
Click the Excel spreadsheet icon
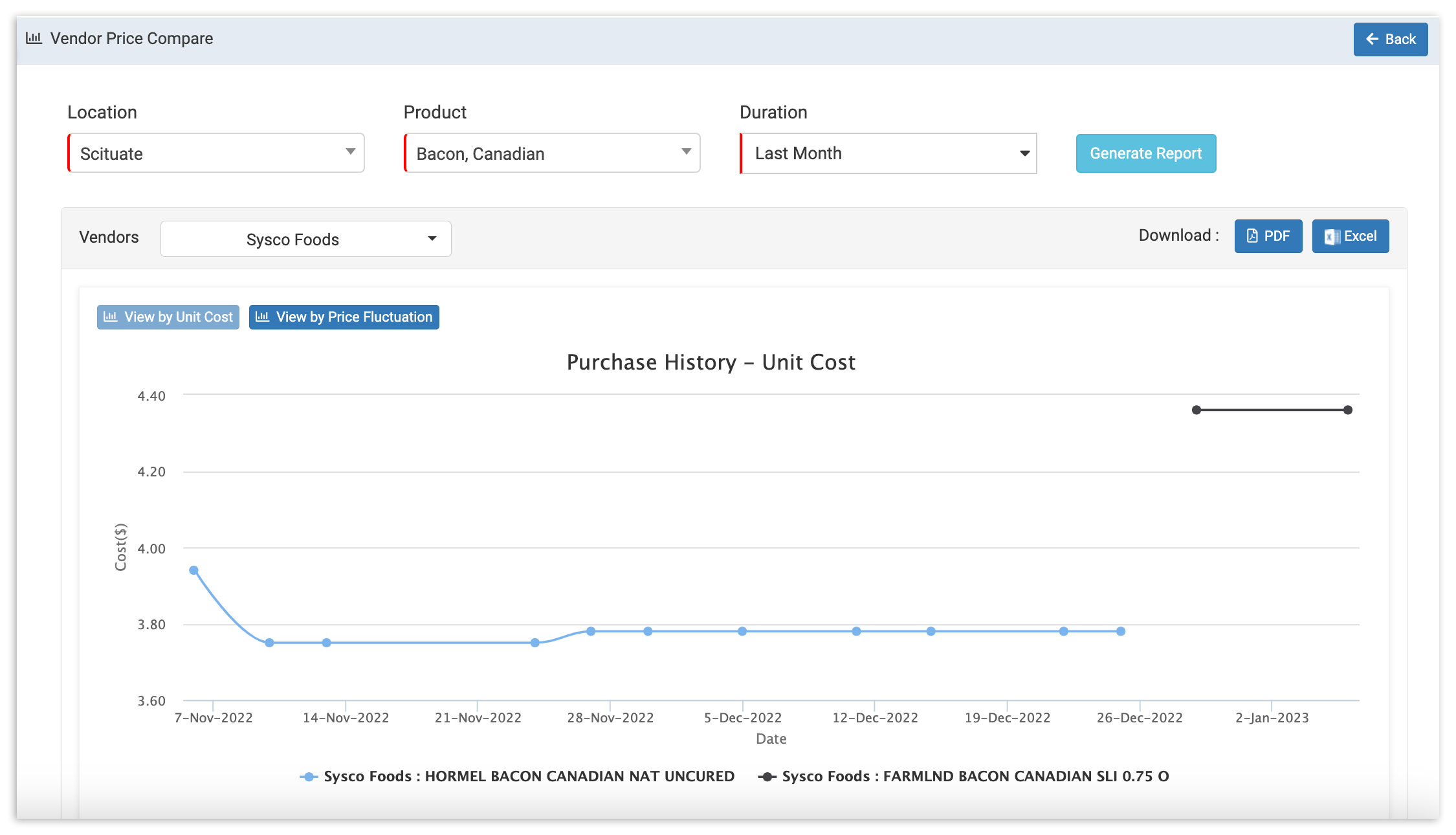(1332, 237)
